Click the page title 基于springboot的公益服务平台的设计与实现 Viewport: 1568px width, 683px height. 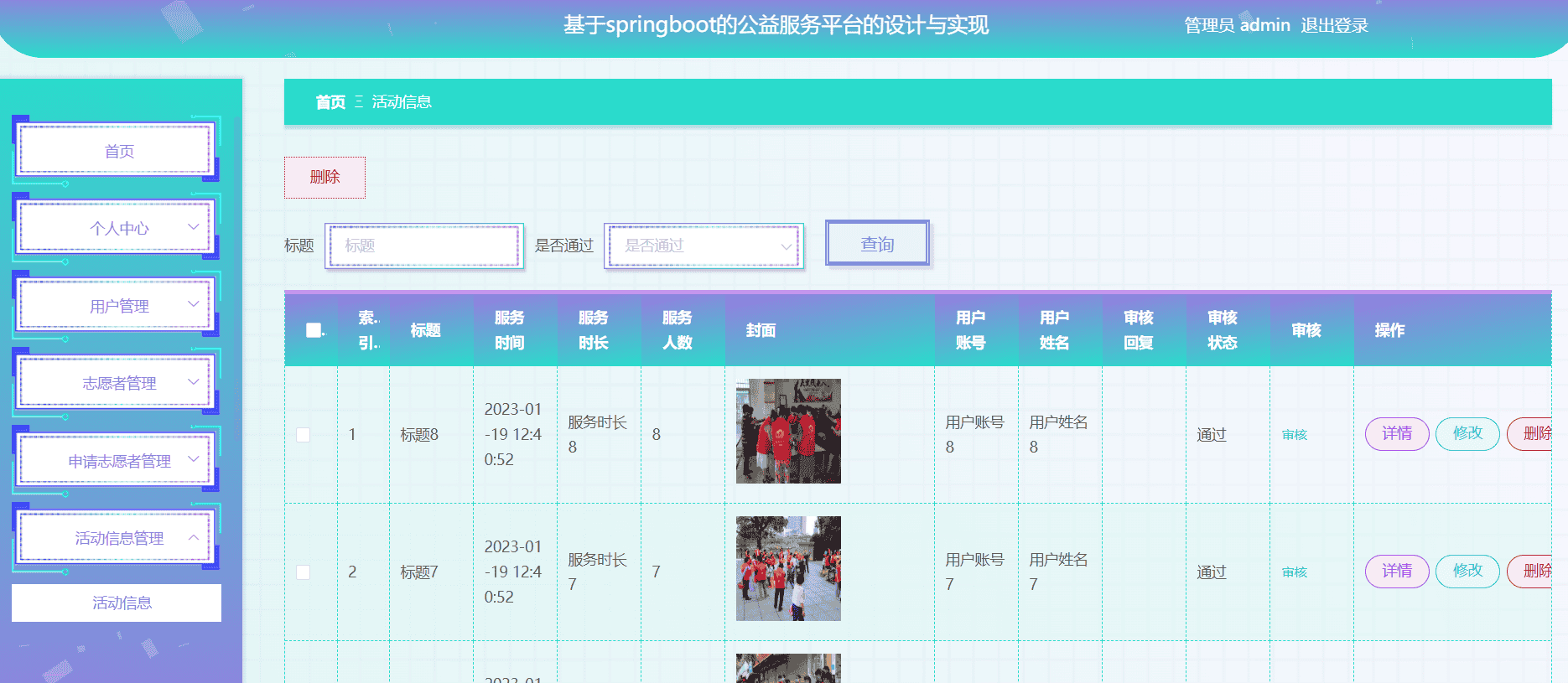coord(776,25)
